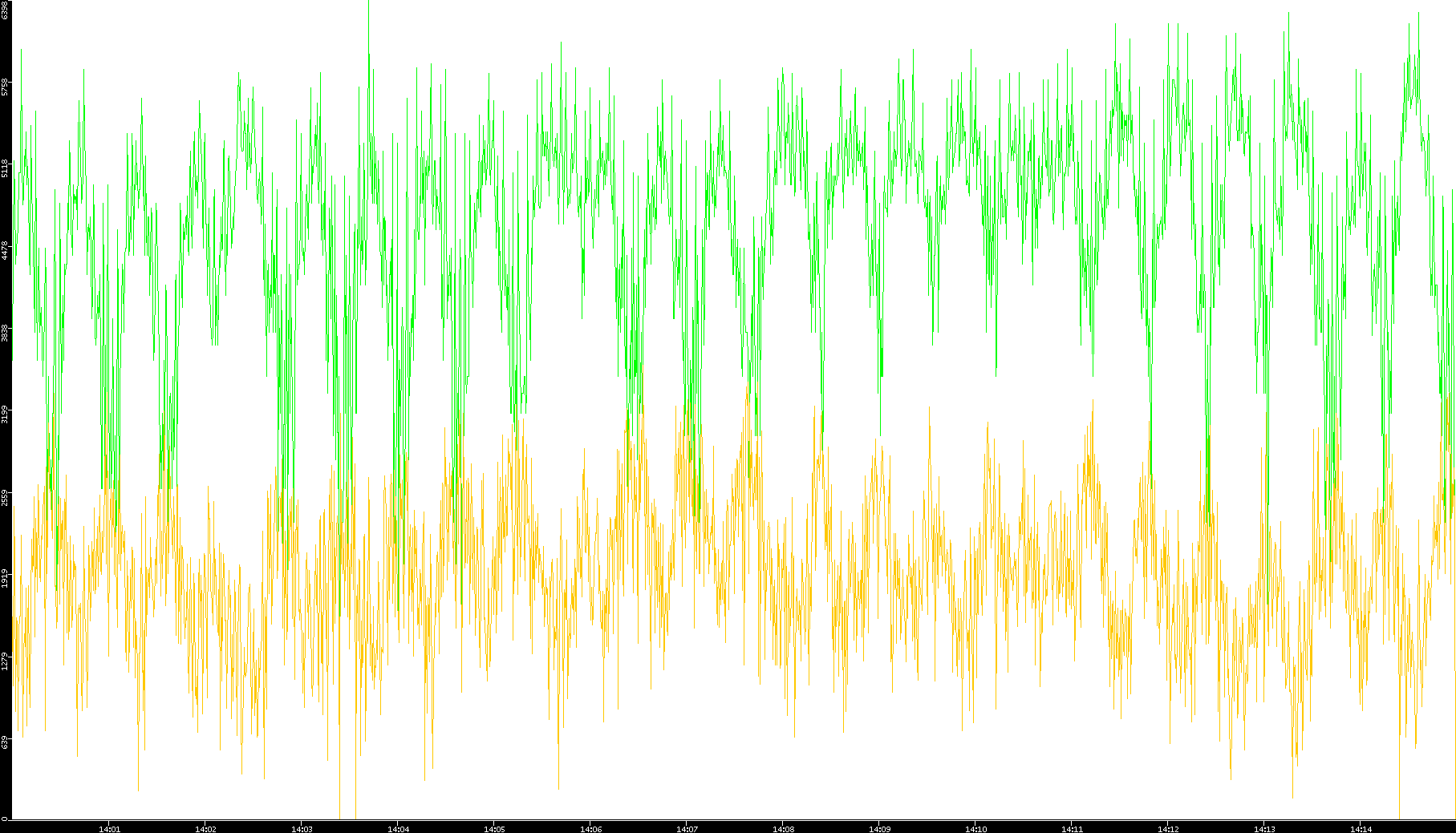Select the 5758 y-axis value
Viewport: 1456px width, 833px height.
click(5, 87)
